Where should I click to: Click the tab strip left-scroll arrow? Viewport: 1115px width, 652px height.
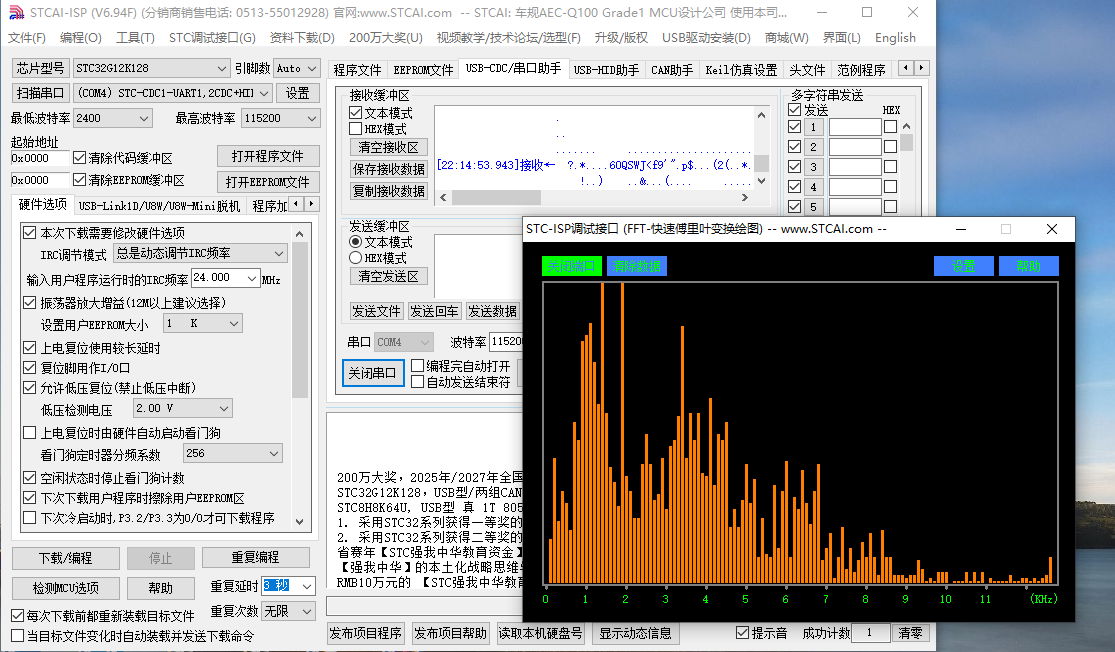[x=906, y=68]
